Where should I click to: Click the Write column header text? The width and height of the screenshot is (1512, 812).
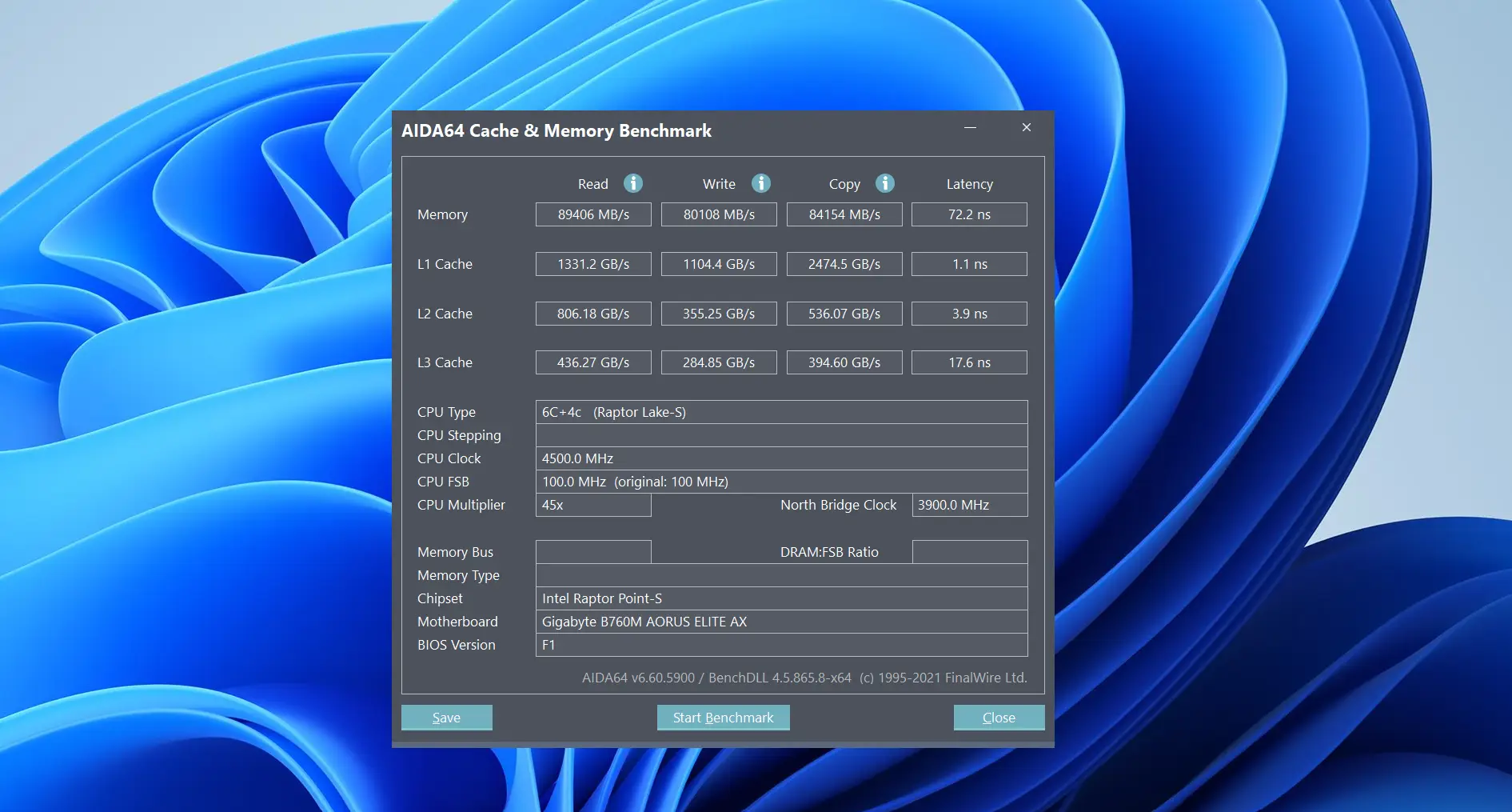pos(719,184)
